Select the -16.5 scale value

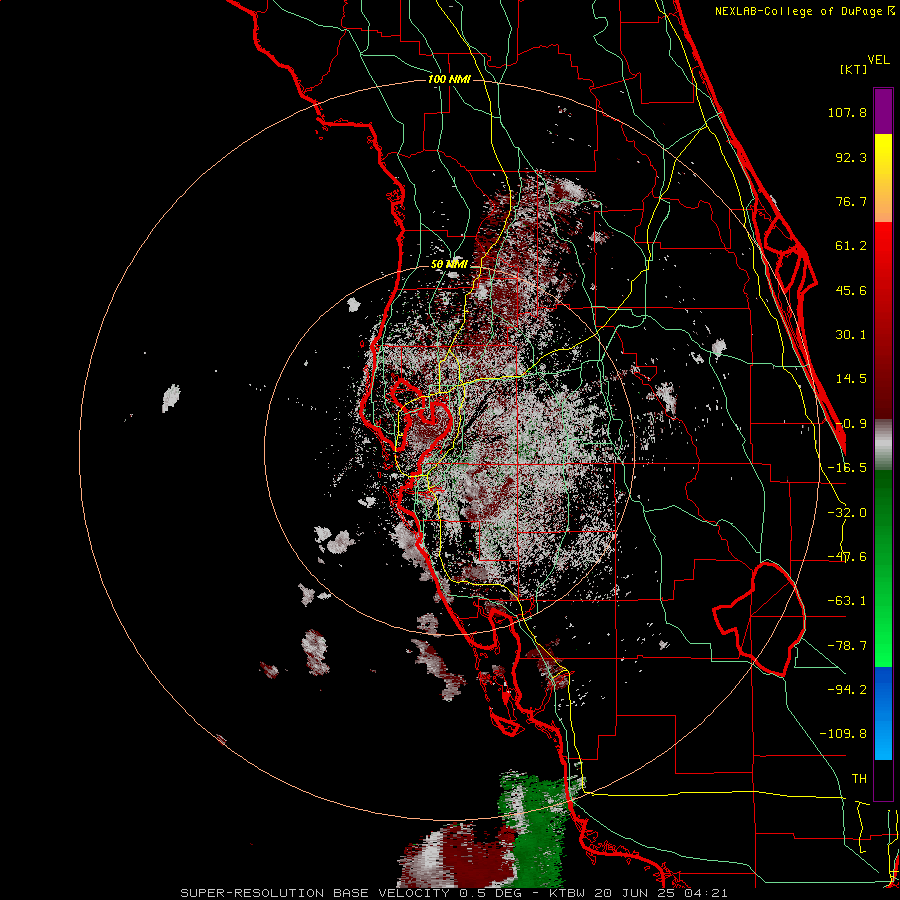tap(847, 468)
